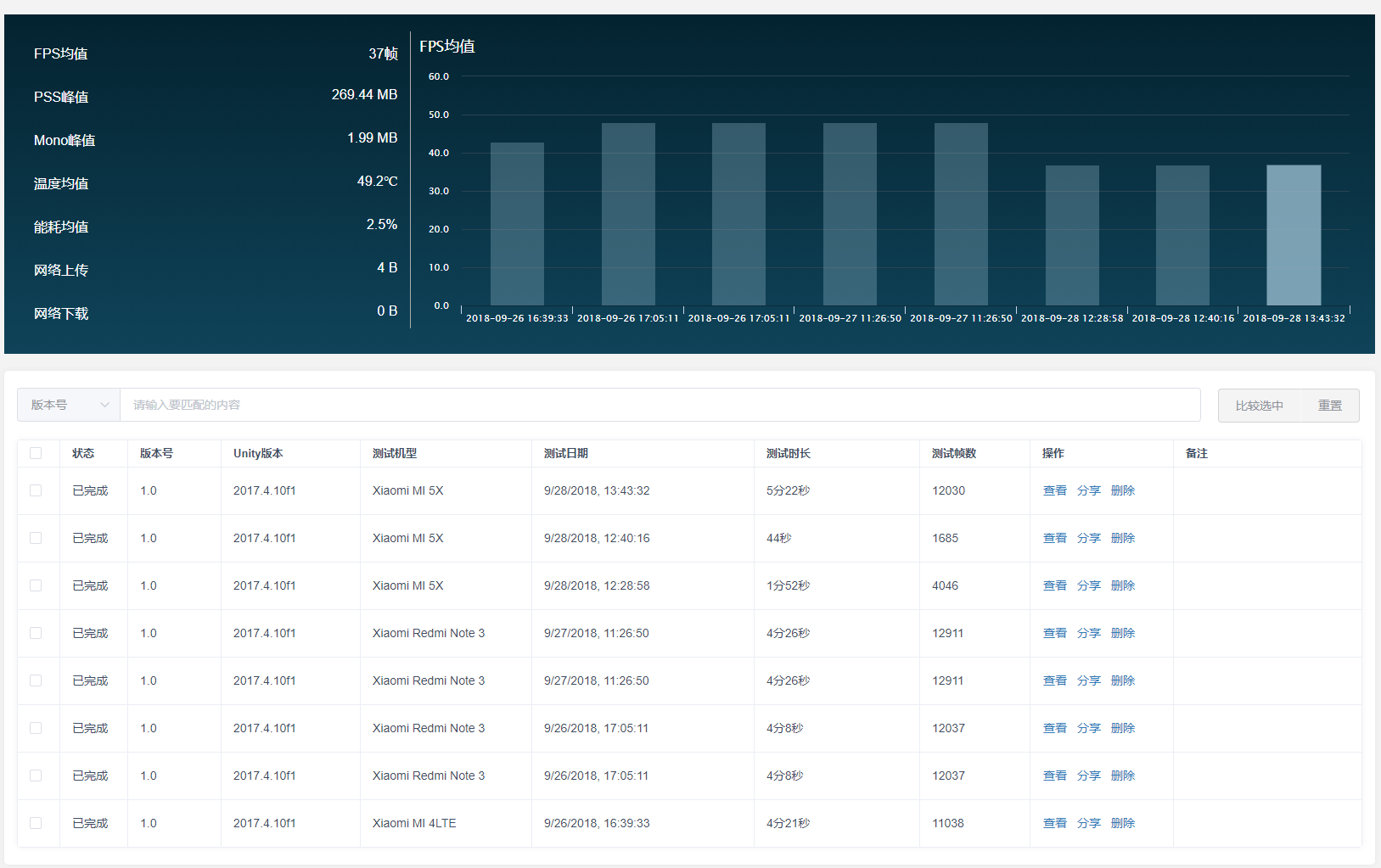1381x868 pixels.
Task: Click 删除 for the 9/28/2018, 12:28:58 test
Action: (x=1122, y=585)
